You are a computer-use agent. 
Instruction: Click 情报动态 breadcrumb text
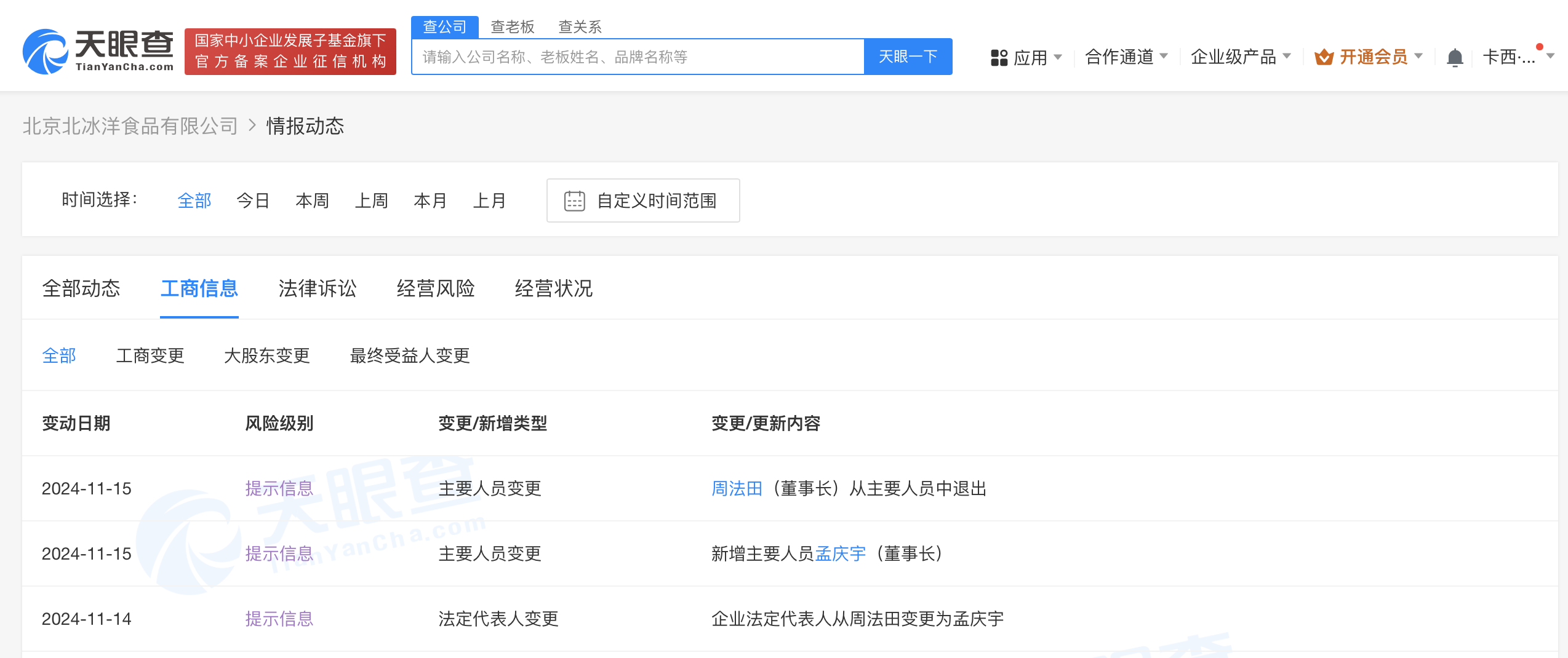coord(305,126)
